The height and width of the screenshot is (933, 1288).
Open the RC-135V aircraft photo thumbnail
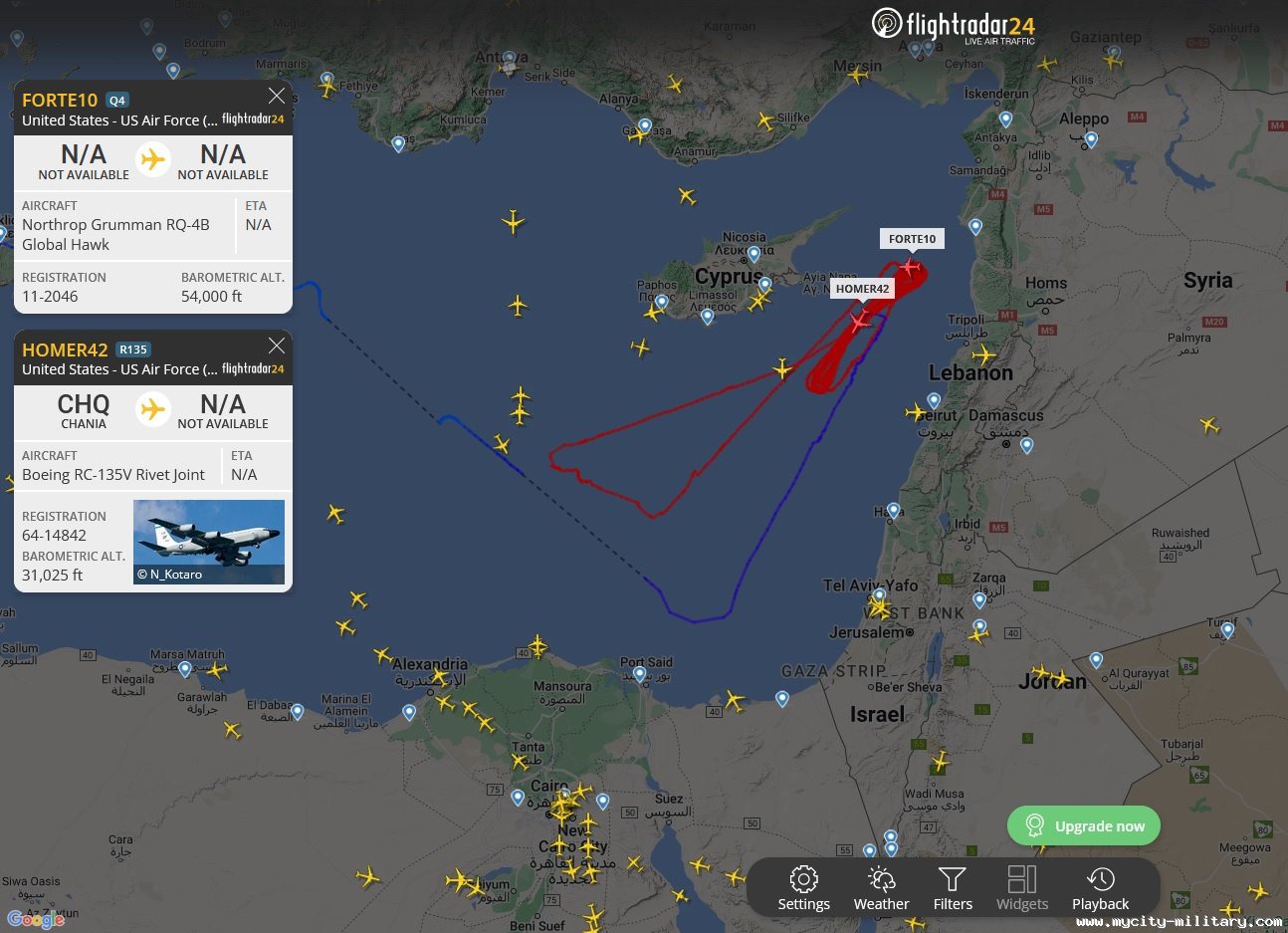209,542
